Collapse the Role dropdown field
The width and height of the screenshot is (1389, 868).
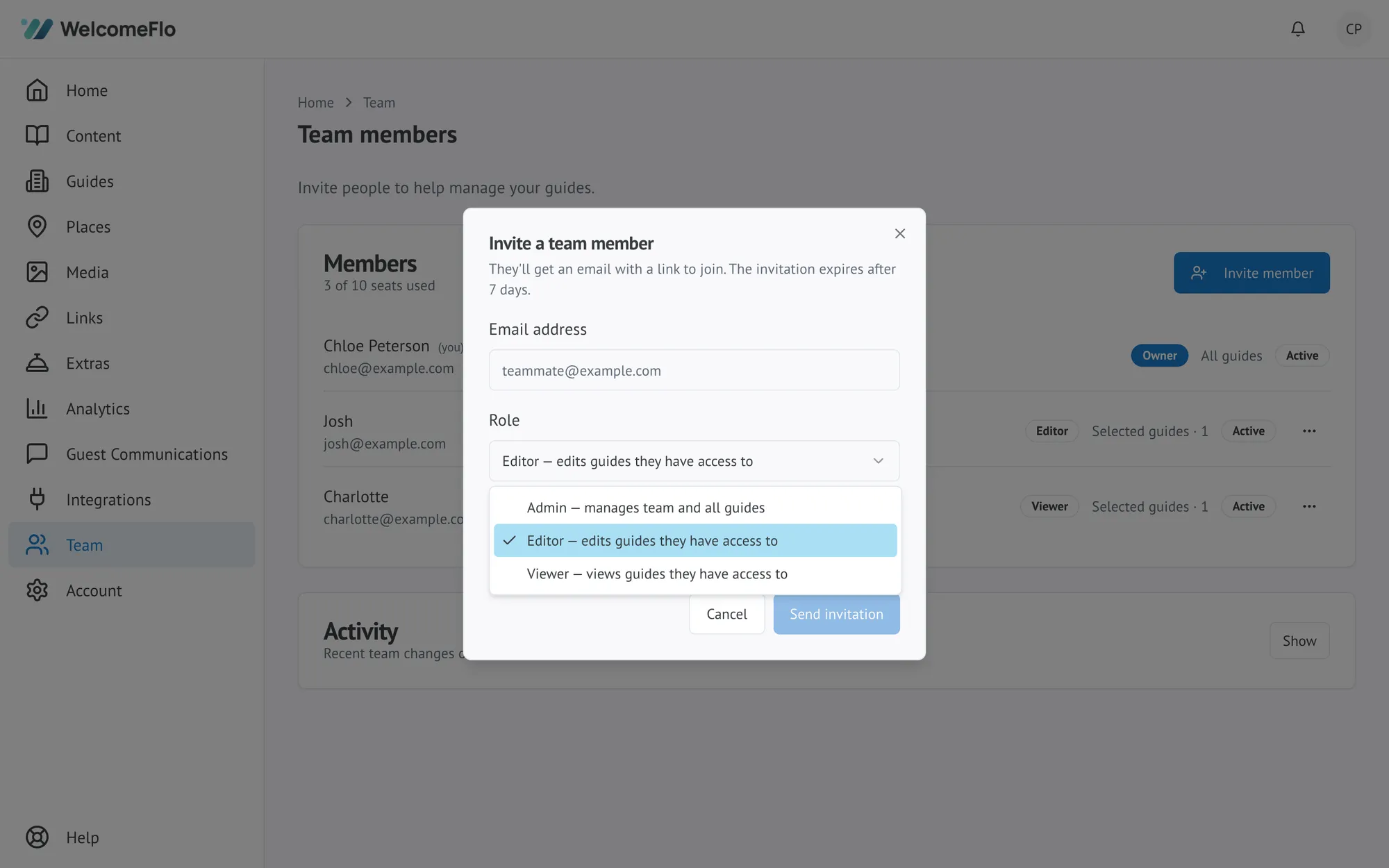point(694,461)
